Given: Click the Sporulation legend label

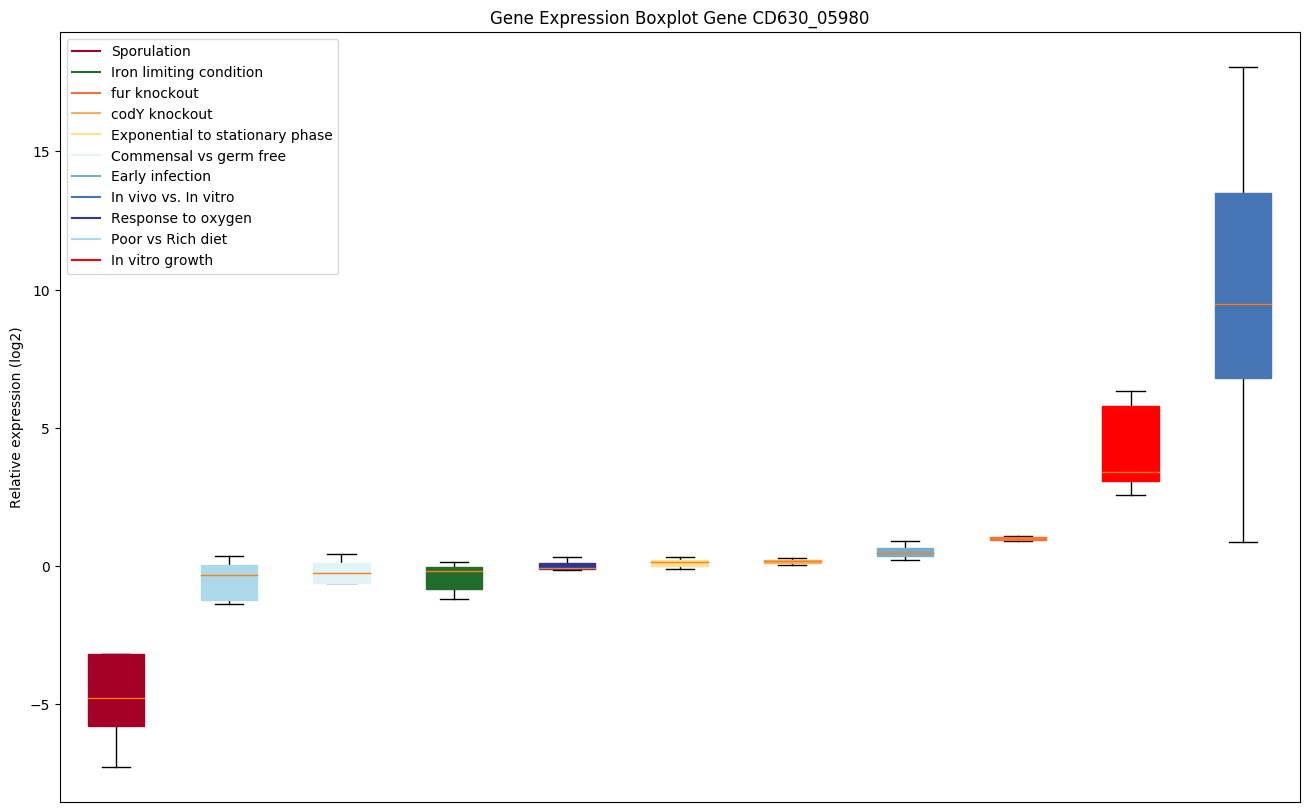Looking at the screenshot, I should 150,51.
